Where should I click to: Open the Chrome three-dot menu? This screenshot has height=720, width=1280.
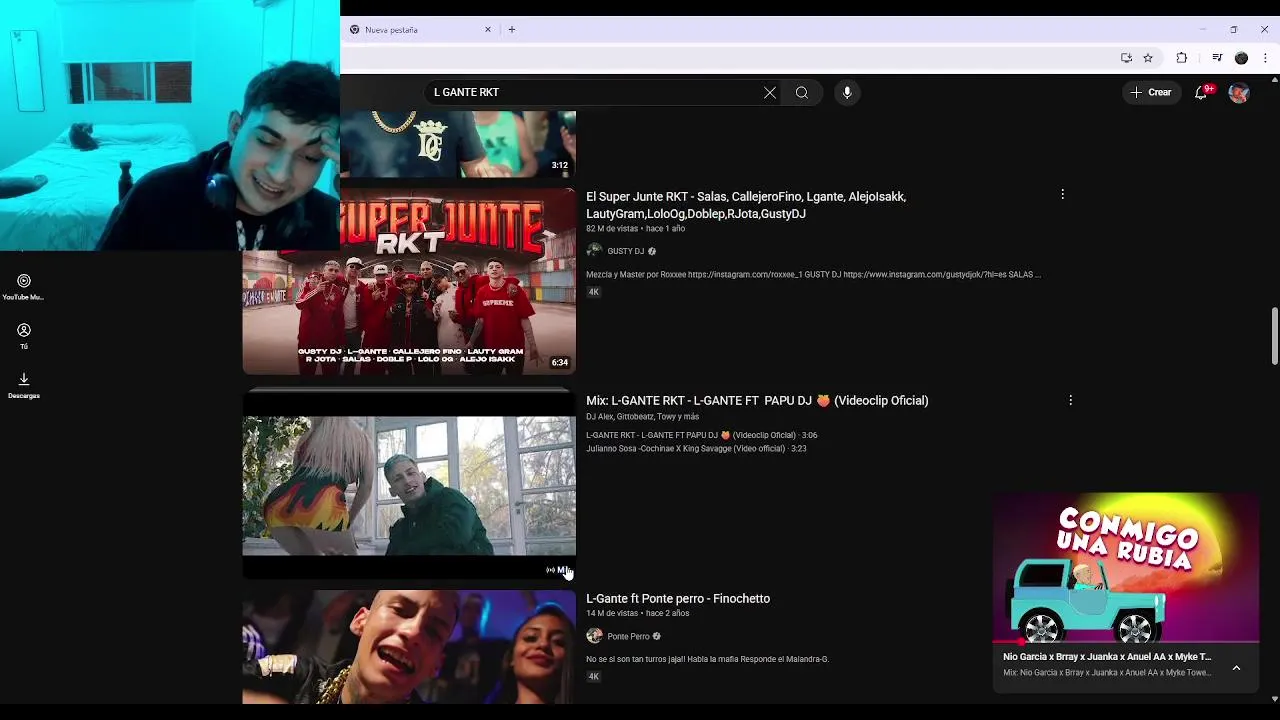pos(1264,58)
